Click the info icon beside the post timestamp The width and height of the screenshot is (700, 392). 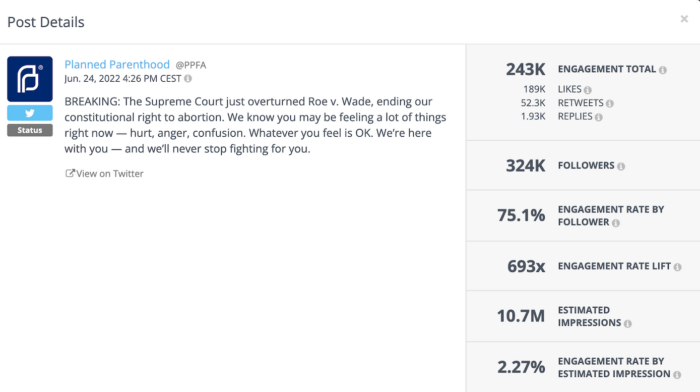click(x=188, y=79)
